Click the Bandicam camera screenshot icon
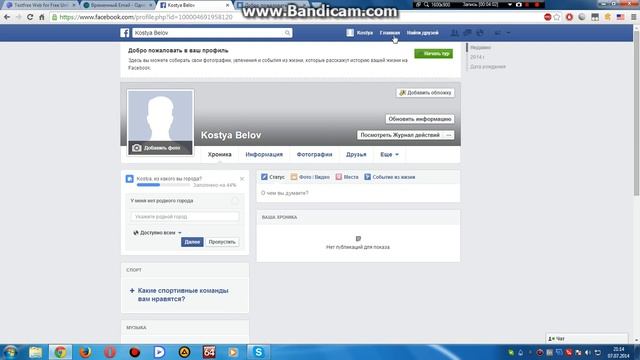Viewport: 640px width, 360px height. point(519,4)
